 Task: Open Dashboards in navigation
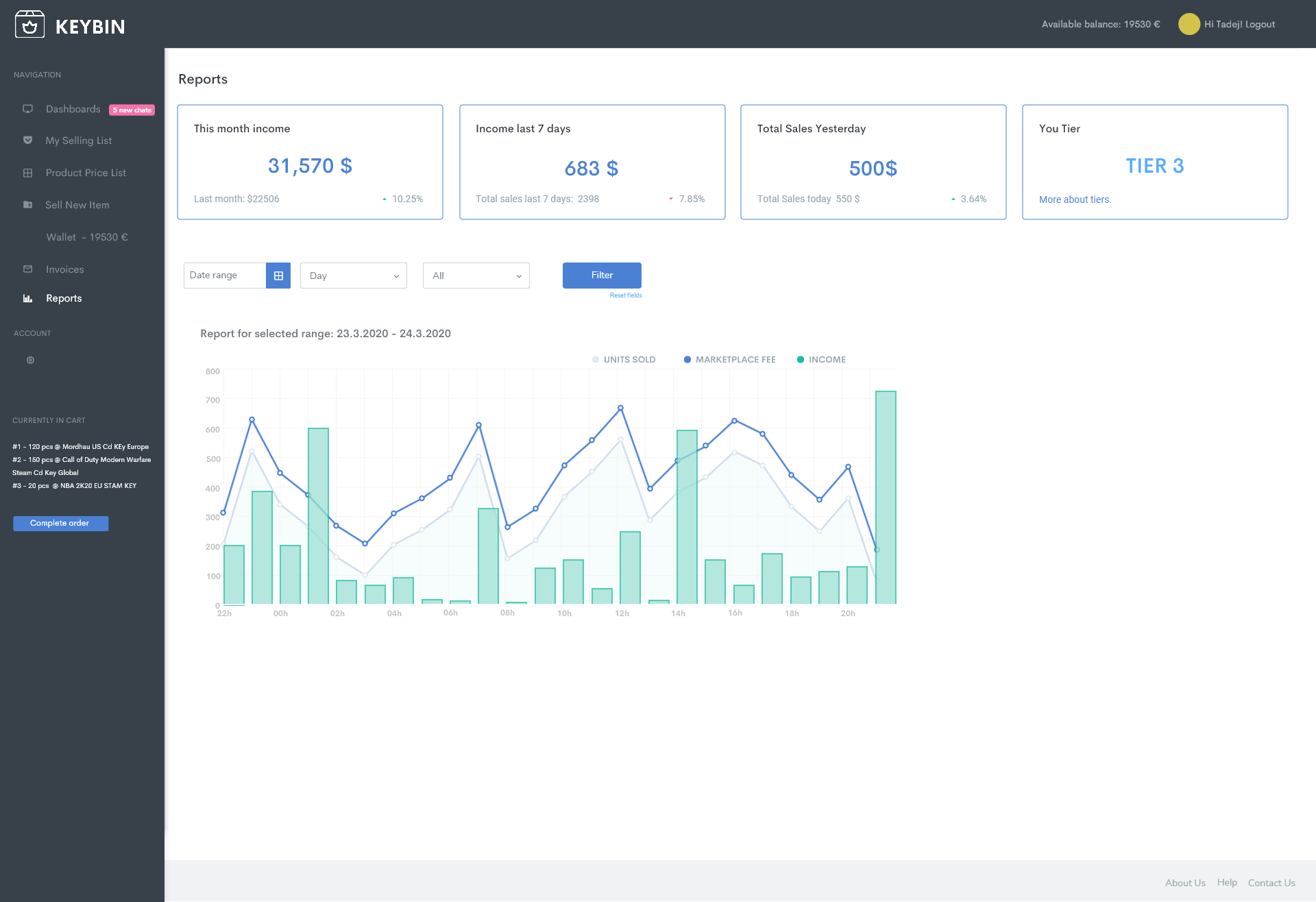73,109
